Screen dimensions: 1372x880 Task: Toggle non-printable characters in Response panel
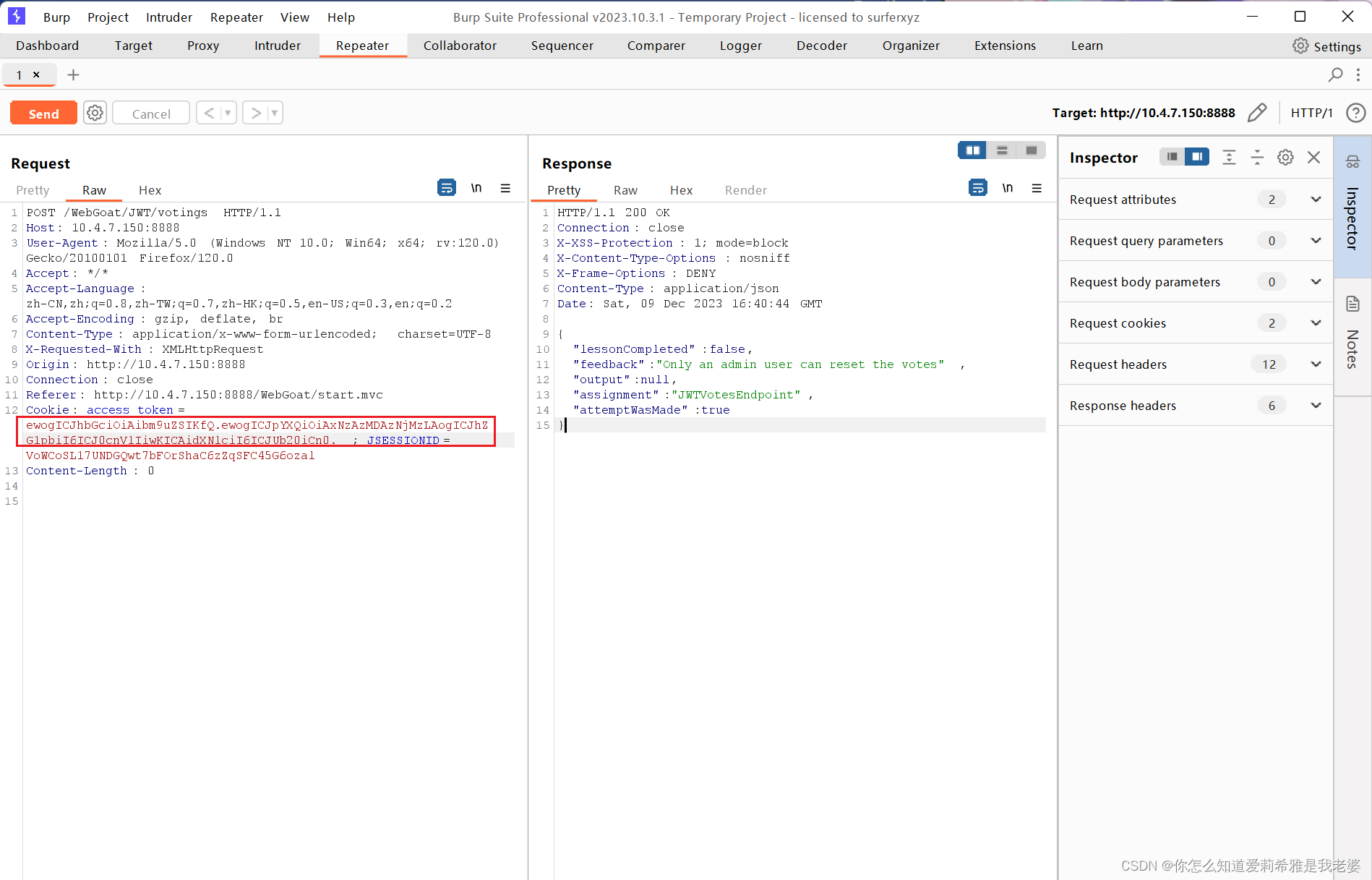(1008, 188)
